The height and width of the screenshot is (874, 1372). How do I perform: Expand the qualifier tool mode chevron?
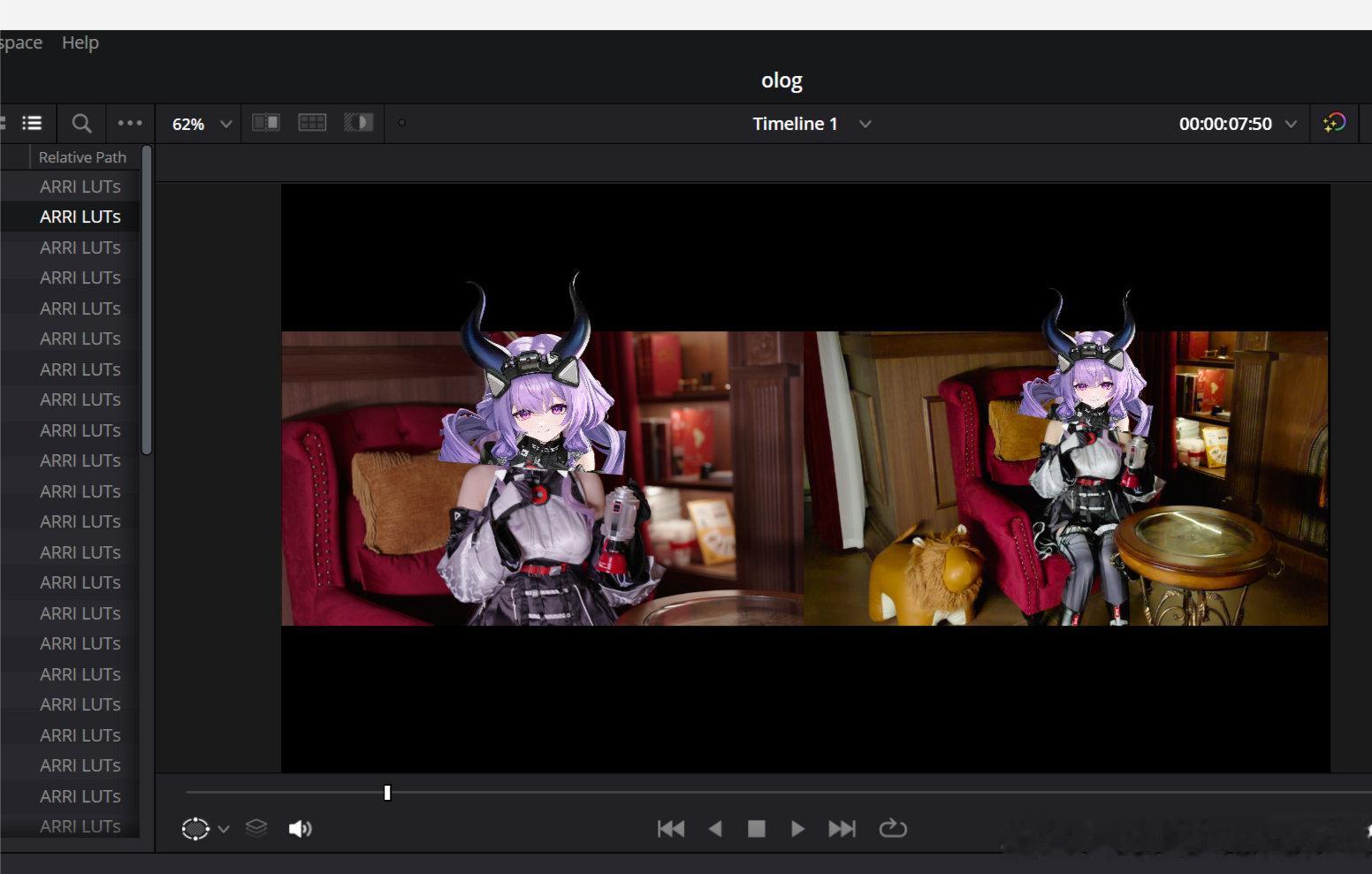224,829
